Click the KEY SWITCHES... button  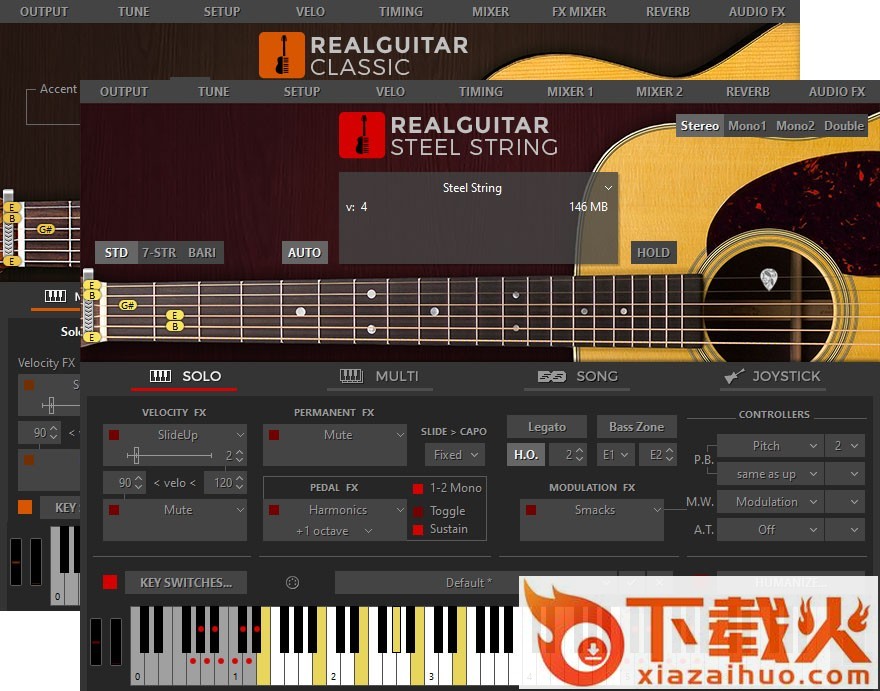(186, 583)
